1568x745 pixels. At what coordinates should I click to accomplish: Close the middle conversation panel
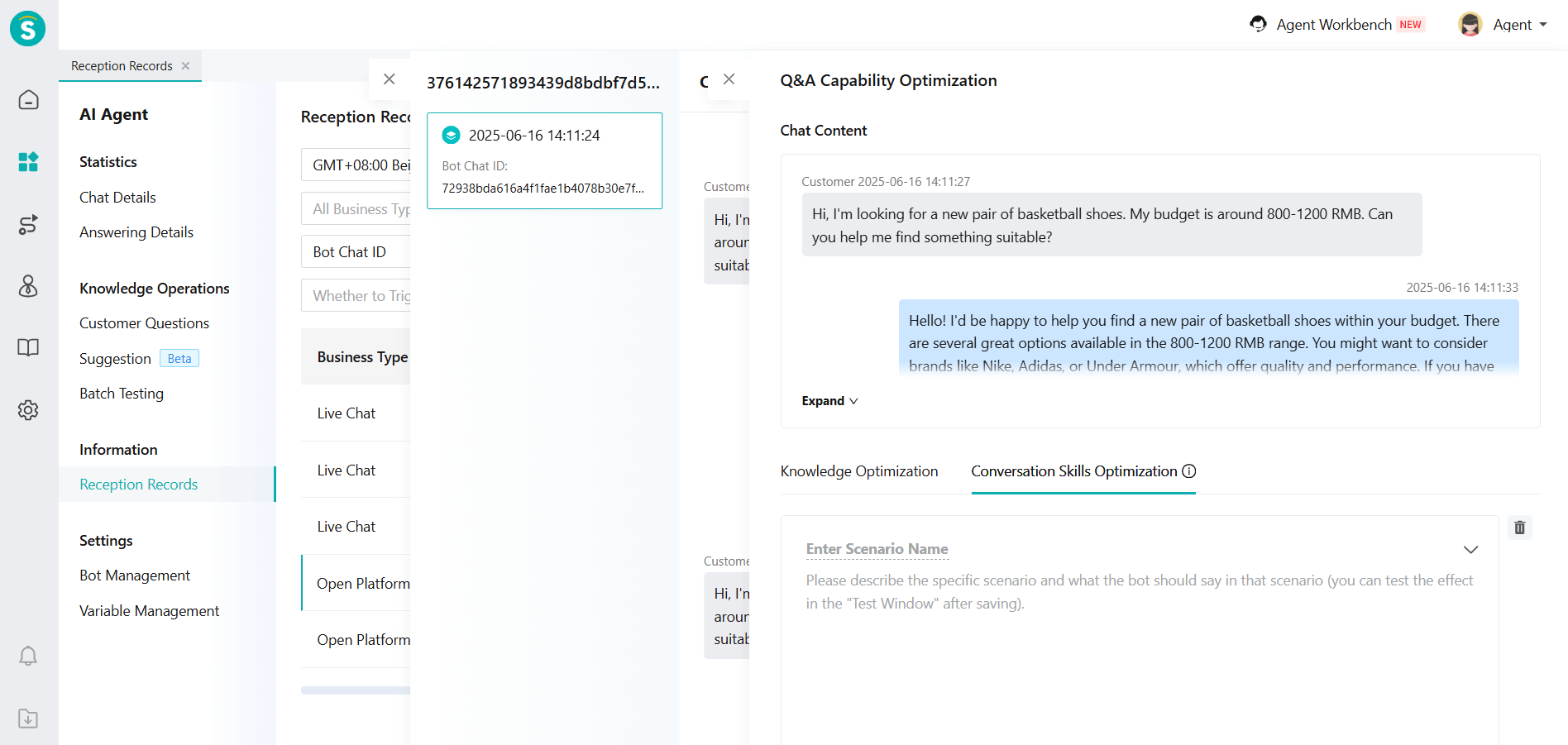click(729, 79)
